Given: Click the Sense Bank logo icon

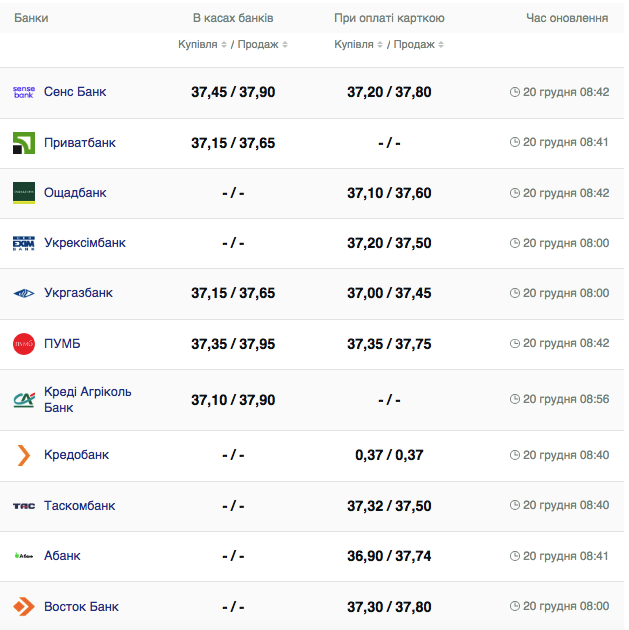Looking at the screenshot, I should pyautogui.click(x=23, y=92).
